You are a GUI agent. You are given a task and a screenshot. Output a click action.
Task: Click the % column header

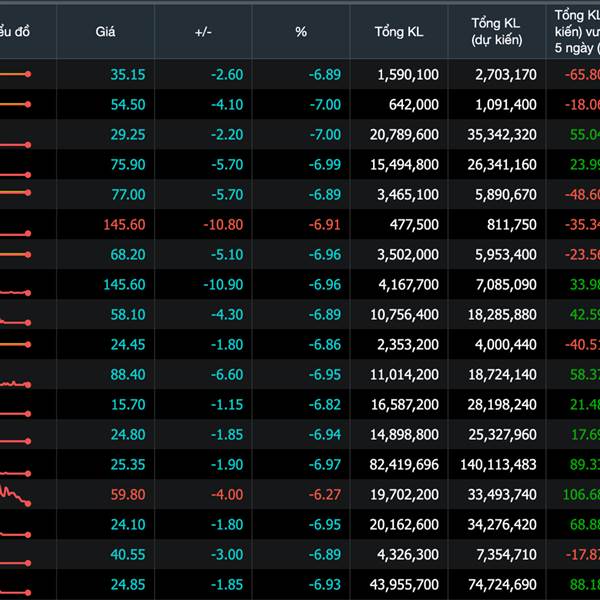pyautogui.click(x=301, y=32)
